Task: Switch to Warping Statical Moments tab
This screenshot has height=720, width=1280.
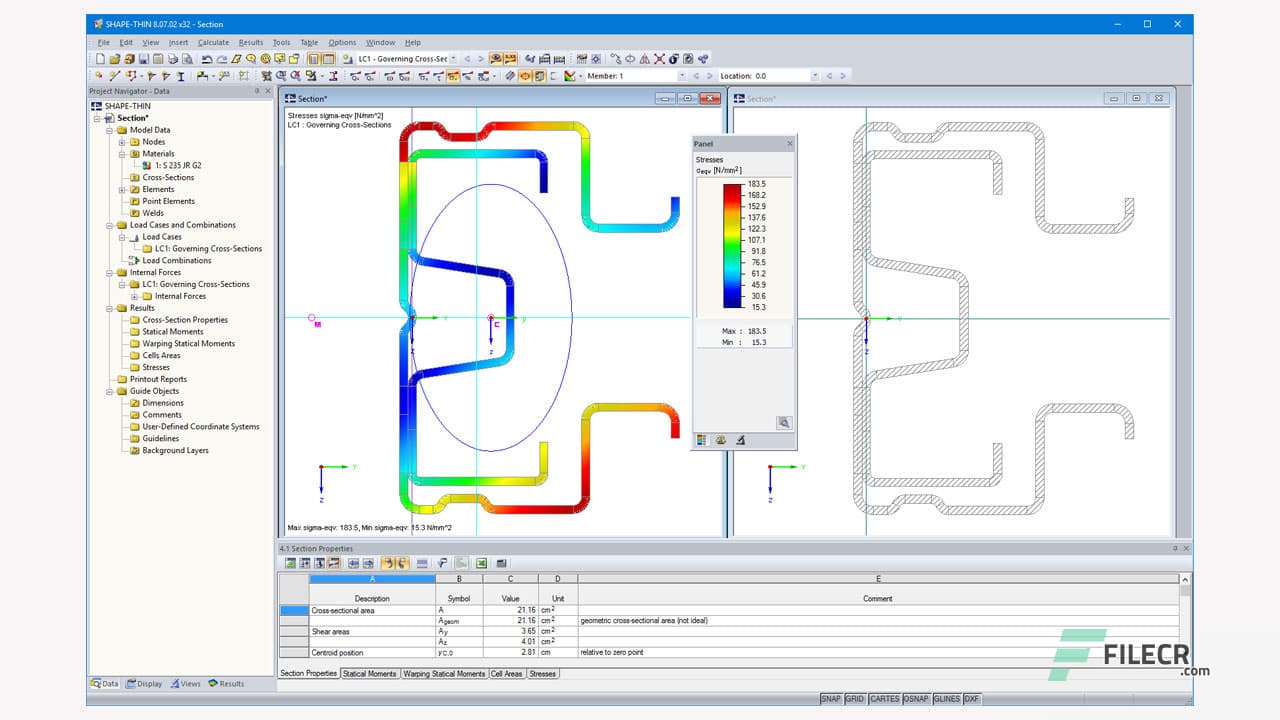Action: coord(444,674)
